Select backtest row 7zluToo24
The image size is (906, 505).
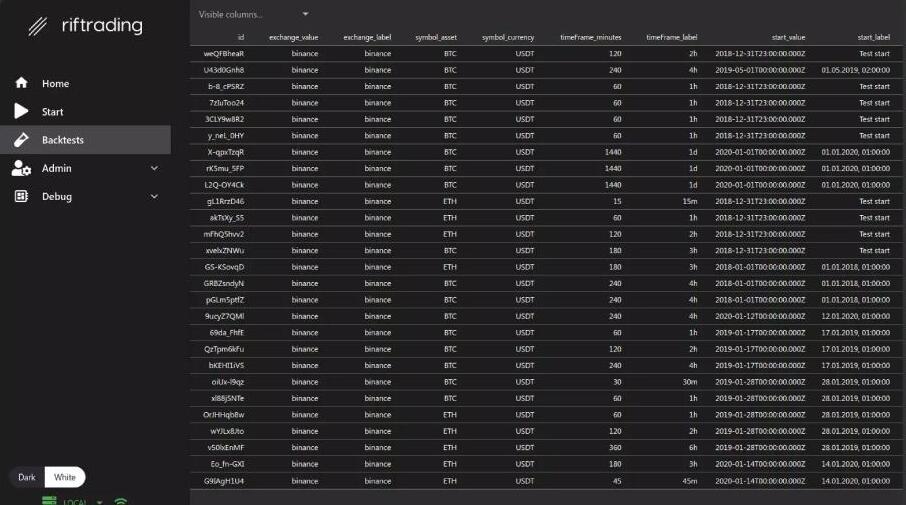[546, 103]
